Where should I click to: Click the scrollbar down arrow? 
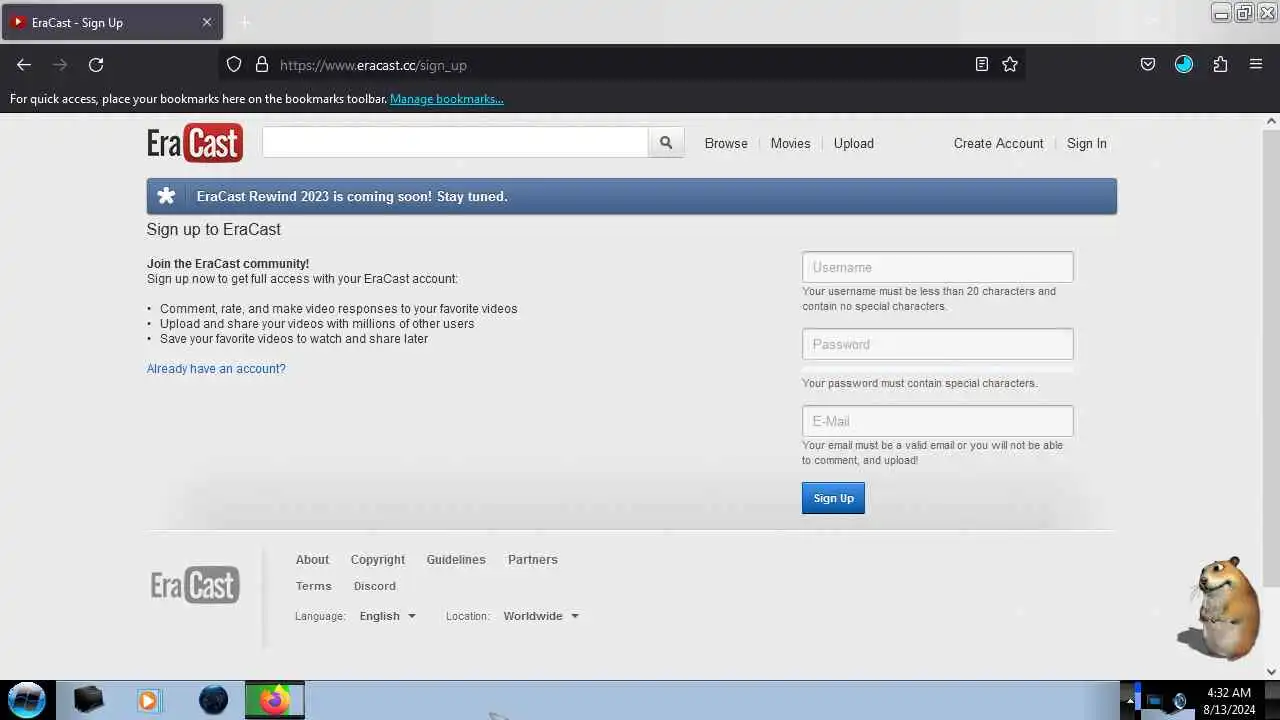[x=1272, y=672]
